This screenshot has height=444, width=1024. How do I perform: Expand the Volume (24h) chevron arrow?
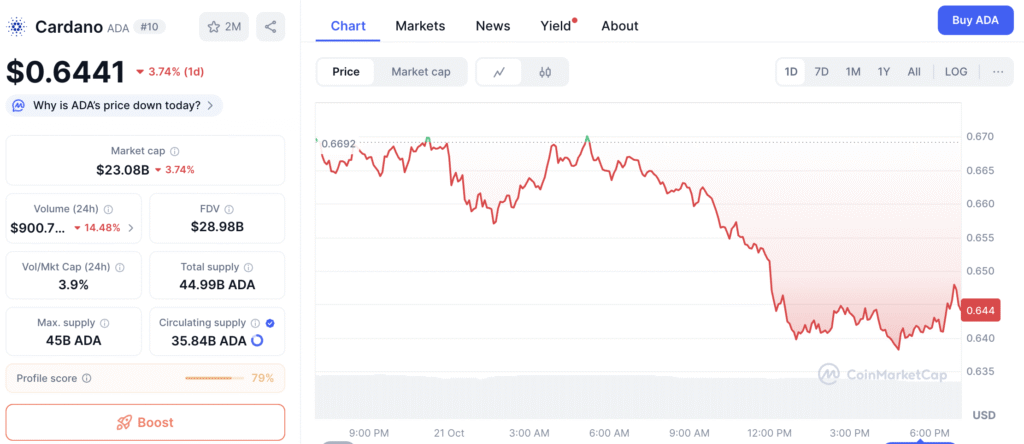tap(131, 228)
